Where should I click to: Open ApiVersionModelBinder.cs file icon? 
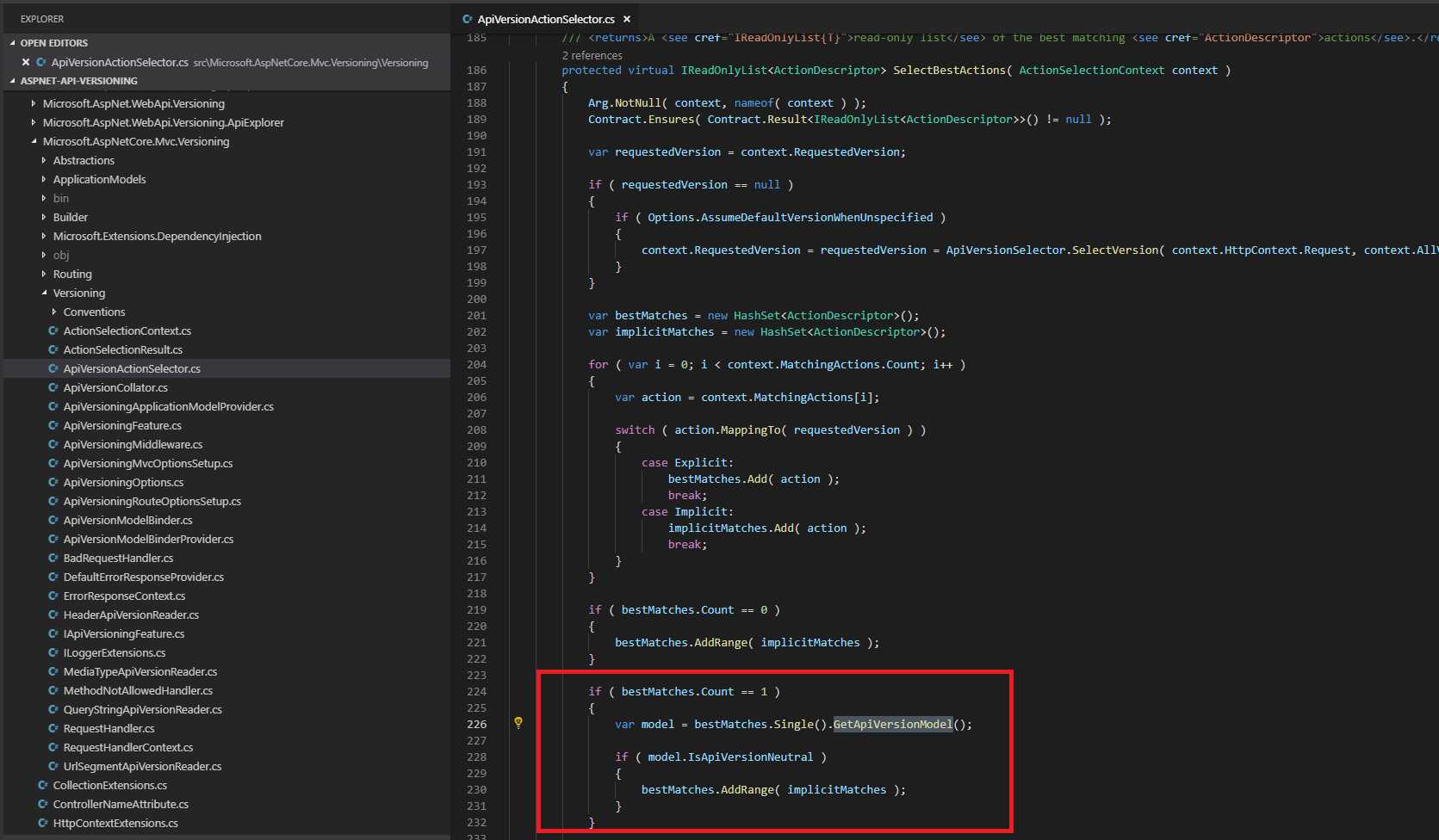click(53, 520)
